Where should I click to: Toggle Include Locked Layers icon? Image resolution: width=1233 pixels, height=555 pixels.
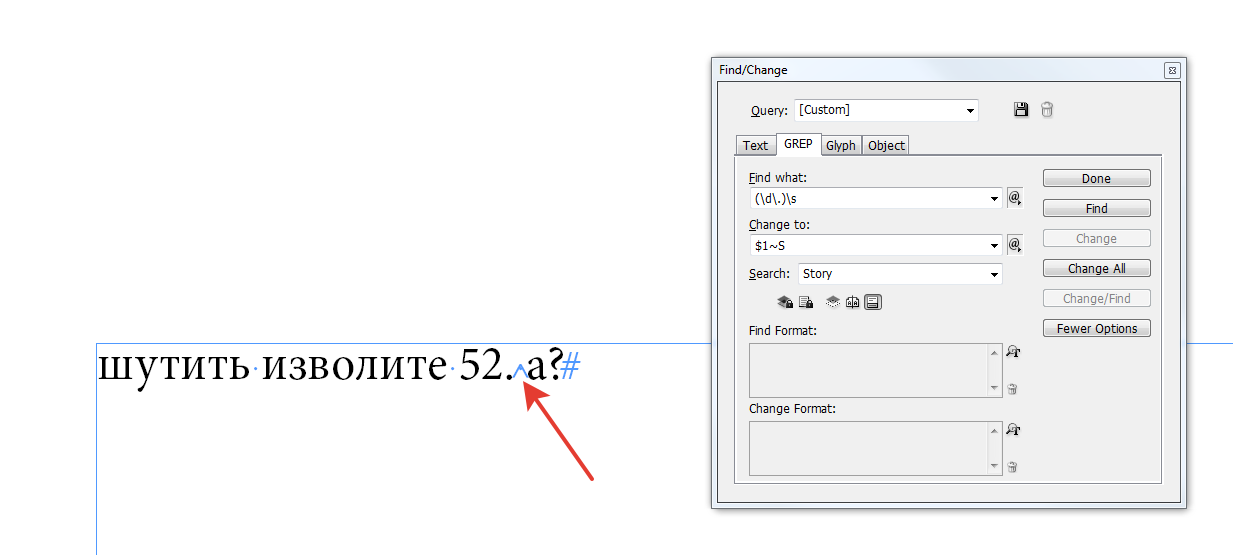pyautogui.click(x=785, y=302)
